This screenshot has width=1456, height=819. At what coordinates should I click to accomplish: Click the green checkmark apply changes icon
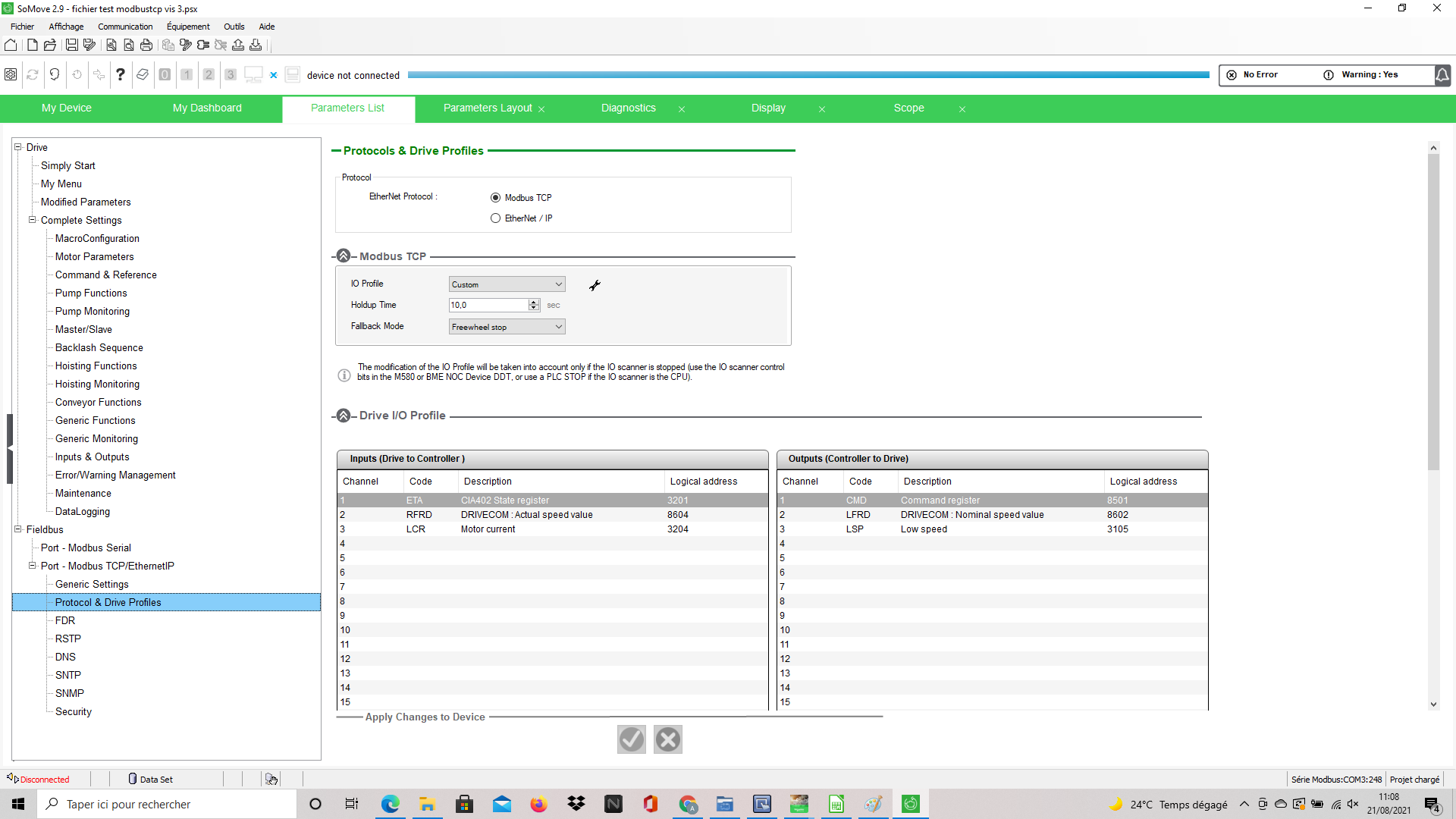click(x=631, y=739)
